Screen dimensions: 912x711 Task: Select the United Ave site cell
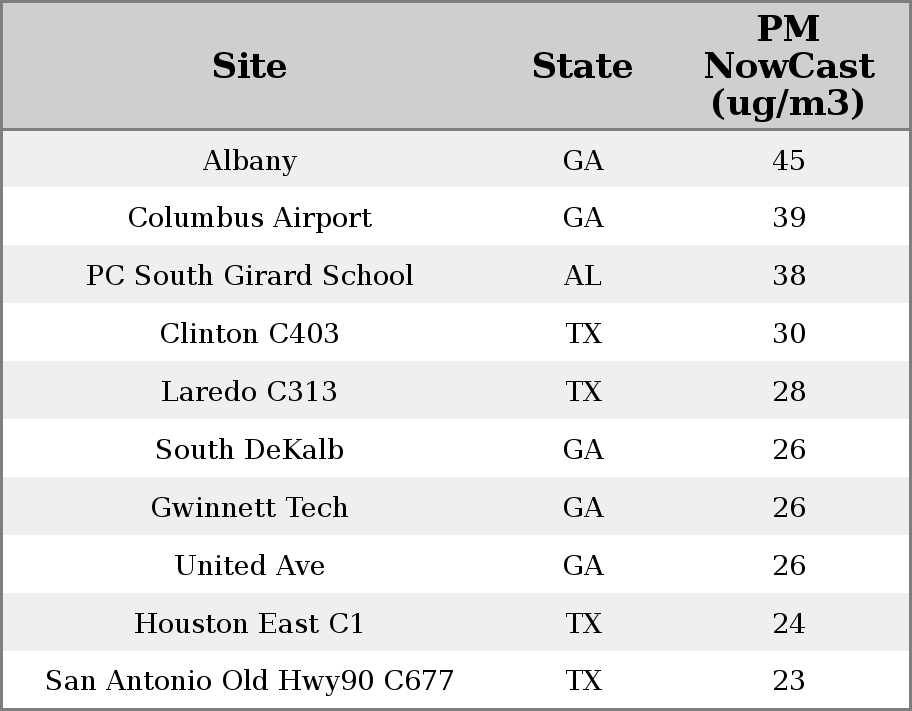coord(249,566)
